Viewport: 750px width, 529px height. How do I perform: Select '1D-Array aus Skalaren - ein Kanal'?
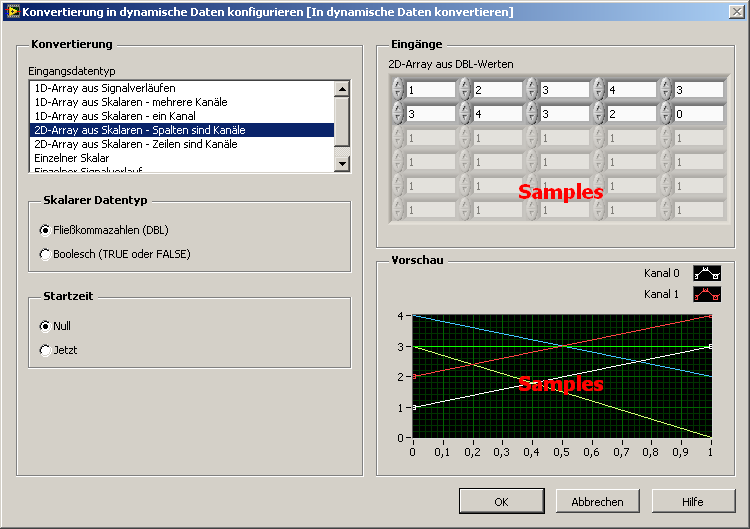[182, 116]
